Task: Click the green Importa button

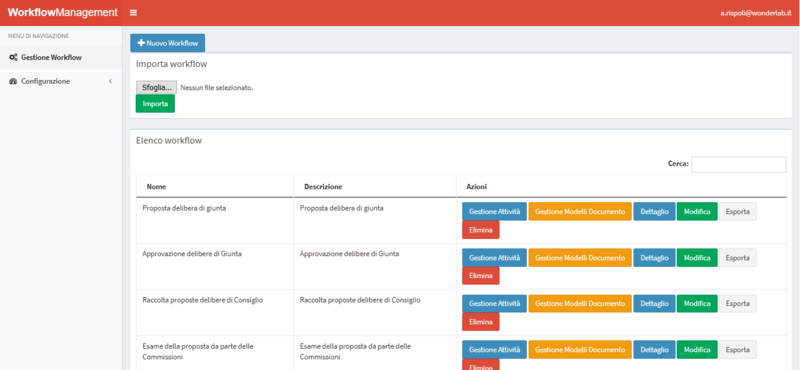Action: (x=155, y=104)
